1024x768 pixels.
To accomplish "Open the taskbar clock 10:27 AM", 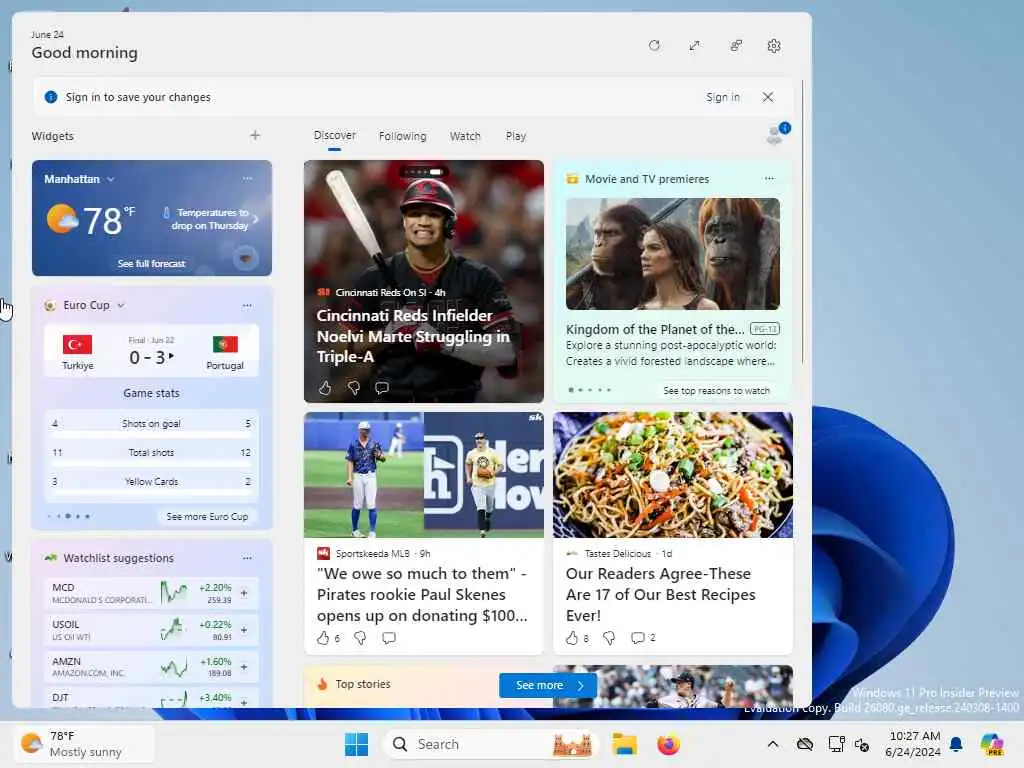I will (x=914, y=744).
